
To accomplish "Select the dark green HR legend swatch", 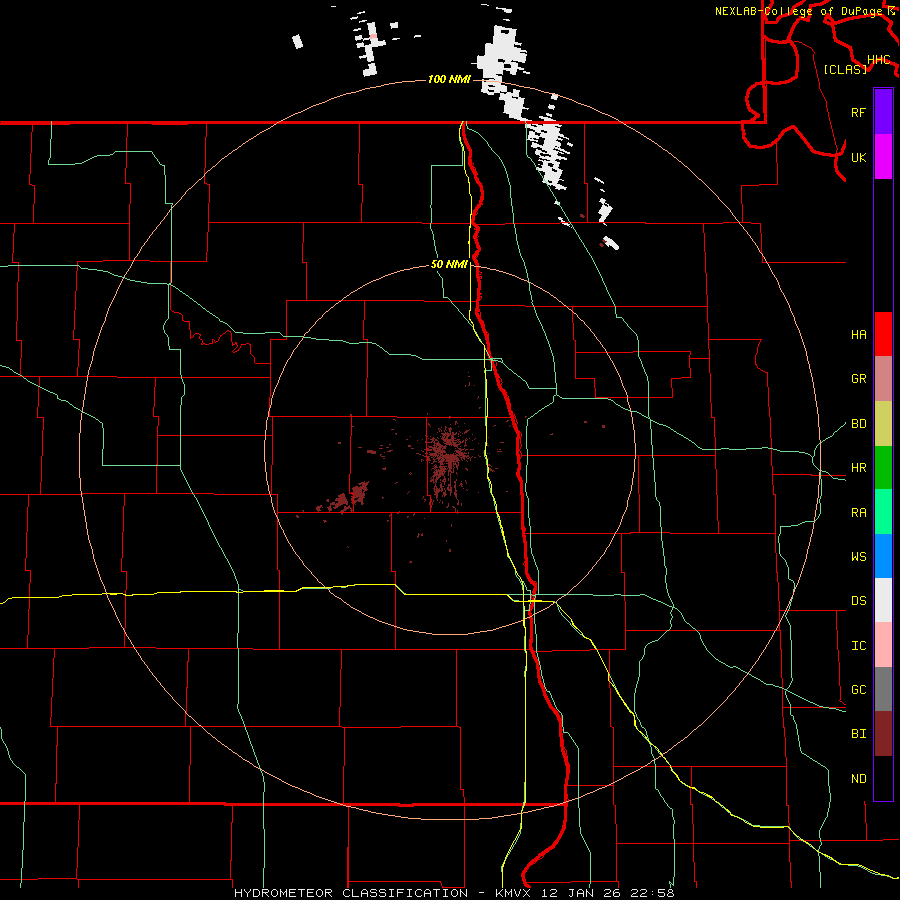I will (x=883, y=468).
